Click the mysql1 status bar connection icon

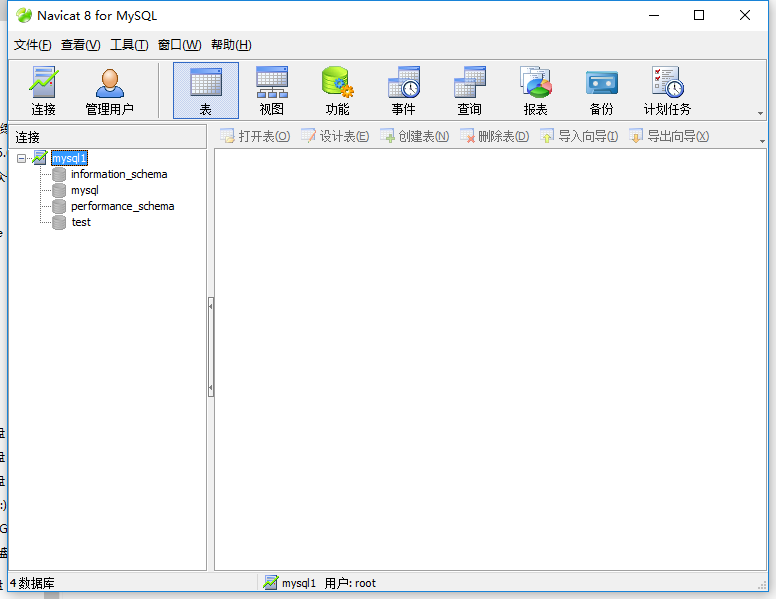[270, 583]
